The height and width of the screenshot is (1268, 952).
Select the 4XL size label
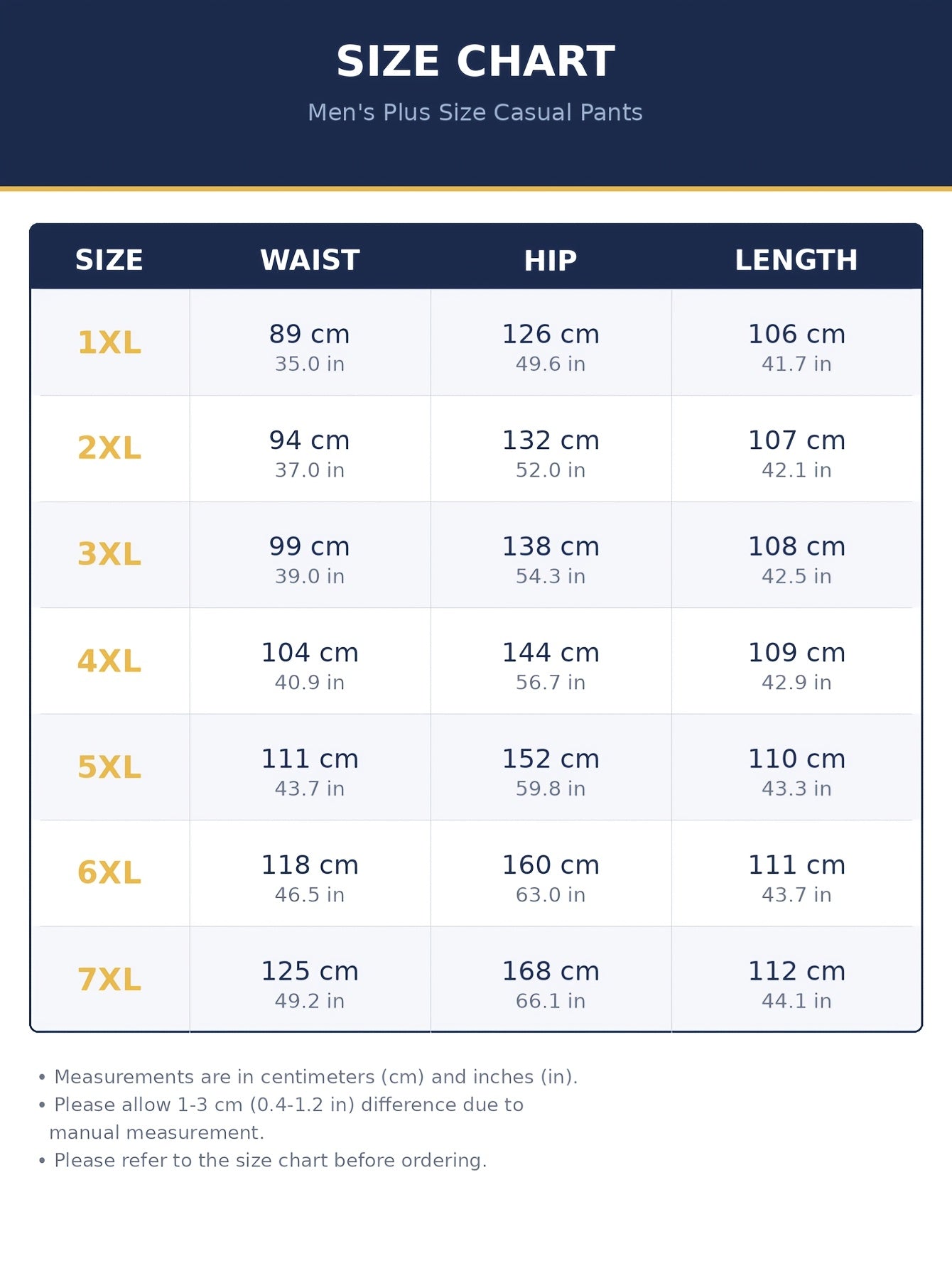click(109, 661)
